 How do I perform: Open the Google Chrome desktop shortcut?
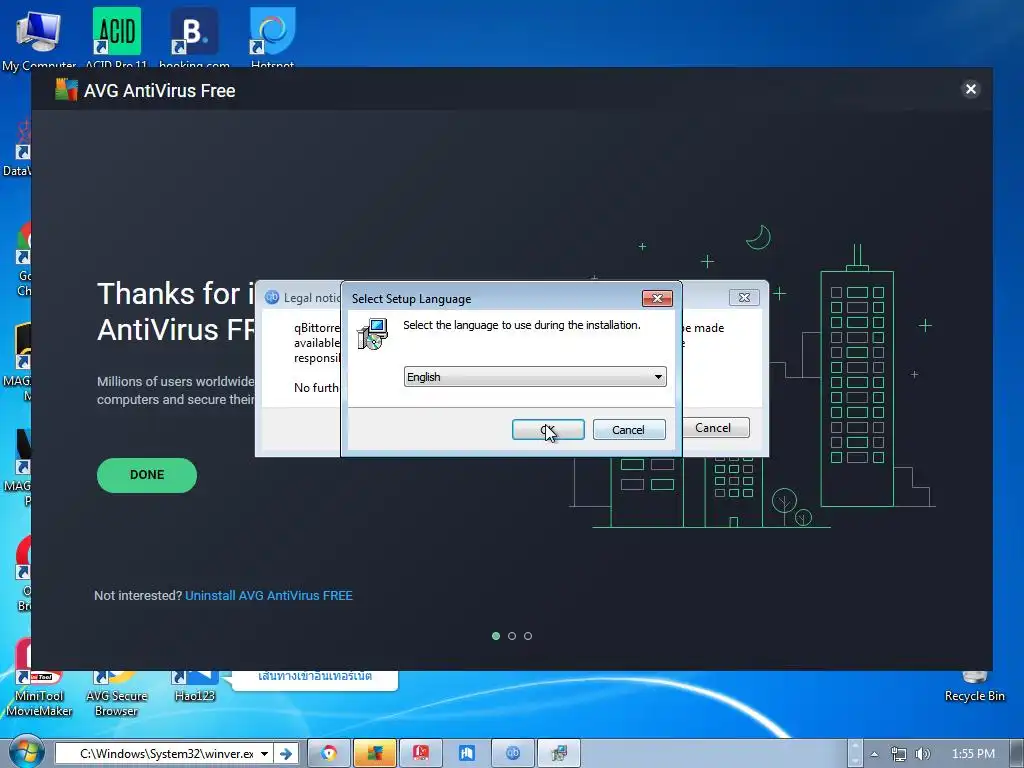point(22,258)
